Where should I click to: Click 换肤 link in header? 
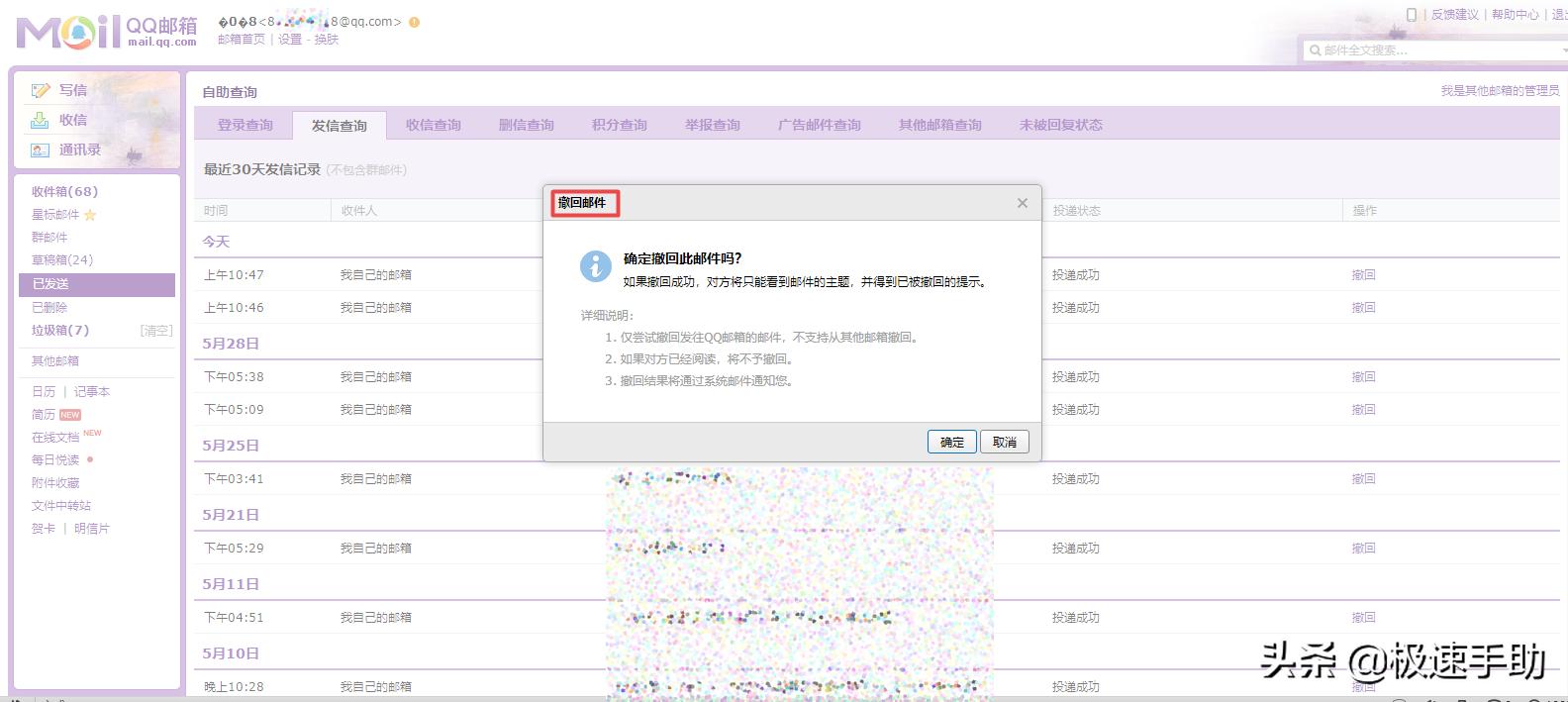(x=327, y=40)
